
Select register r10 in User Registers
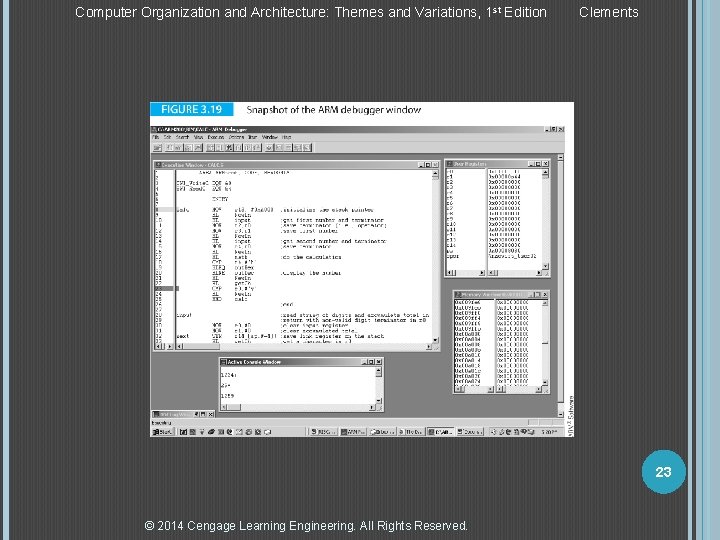click(452, 224)
